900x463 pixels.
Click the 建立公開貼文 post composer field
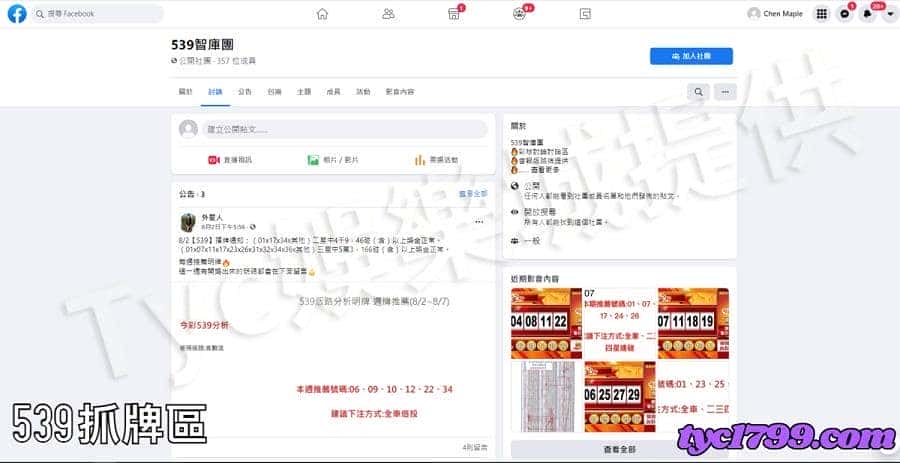pyautogui.click(x=344, y=129)
